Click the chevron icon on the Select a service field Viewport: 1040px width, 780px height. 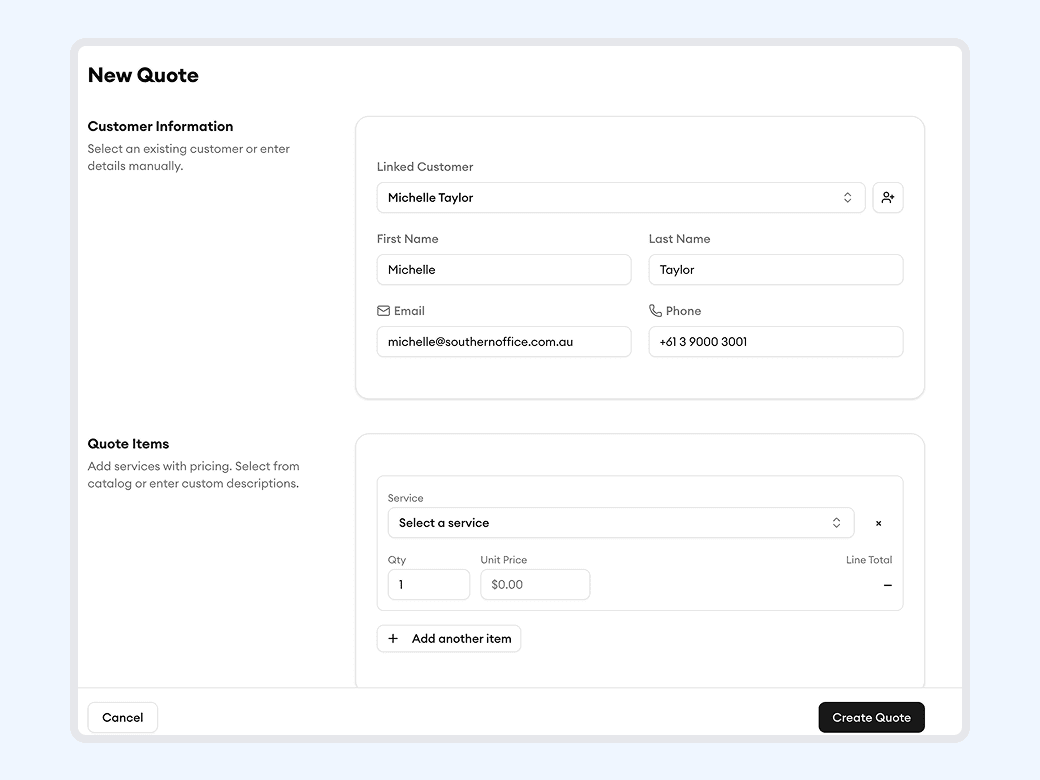[836, 522]
